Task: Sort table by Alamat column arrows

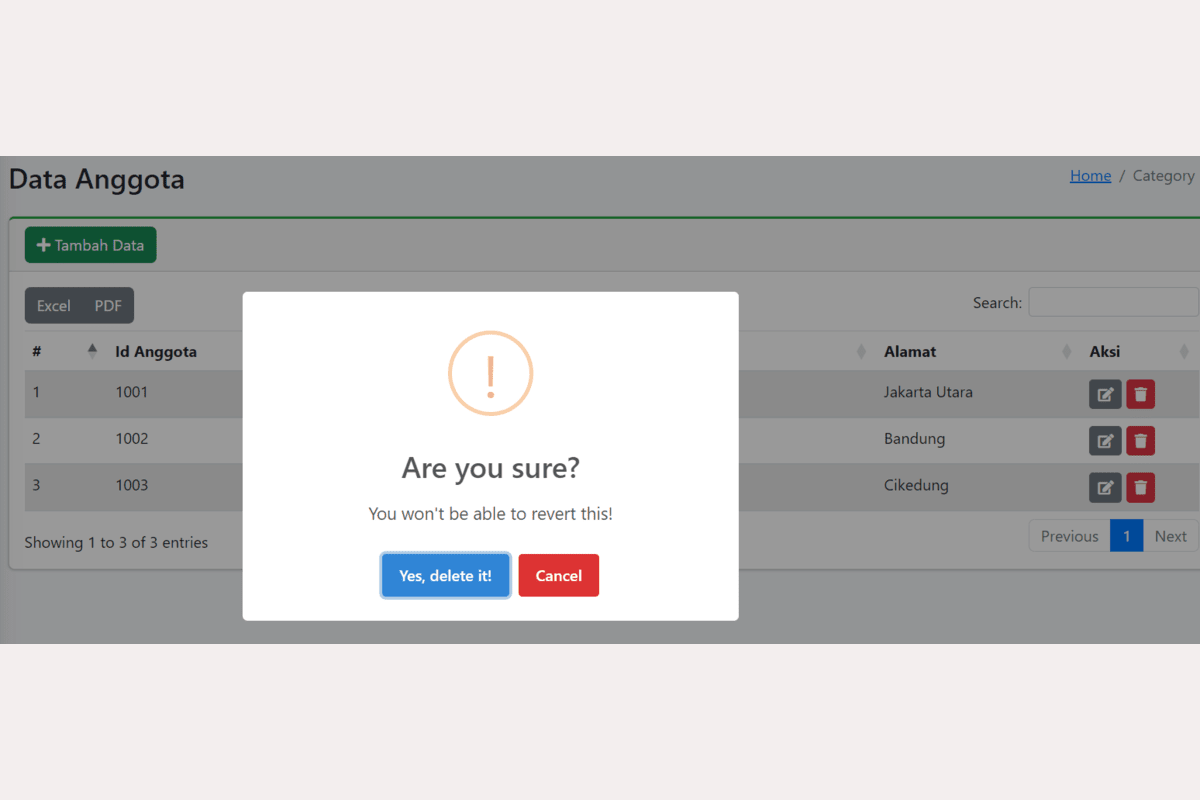Action: (1066, 352)
